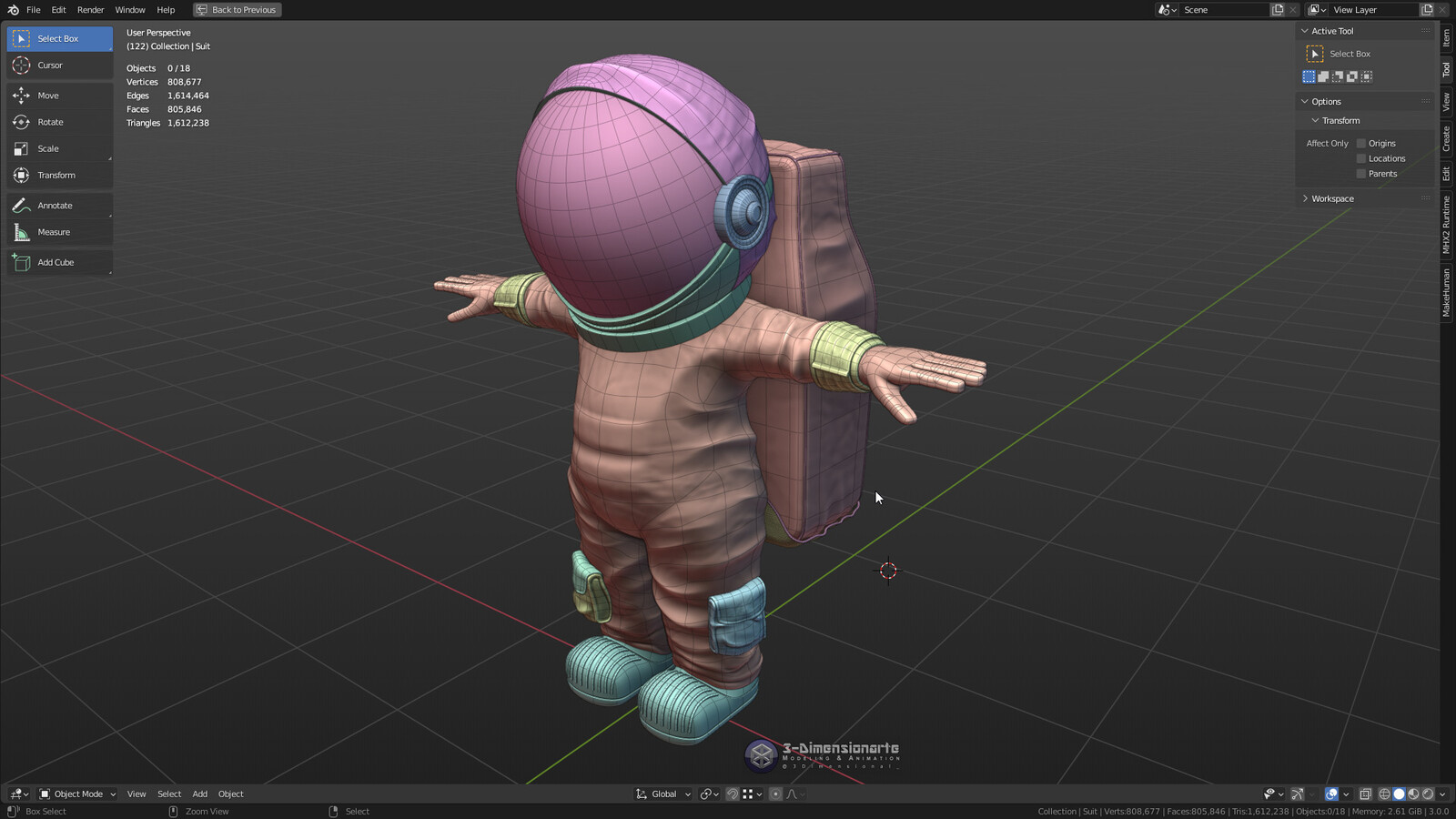Select the Cursor tool
Viewport: 1456px width, 819px height.
coord(59,66)
